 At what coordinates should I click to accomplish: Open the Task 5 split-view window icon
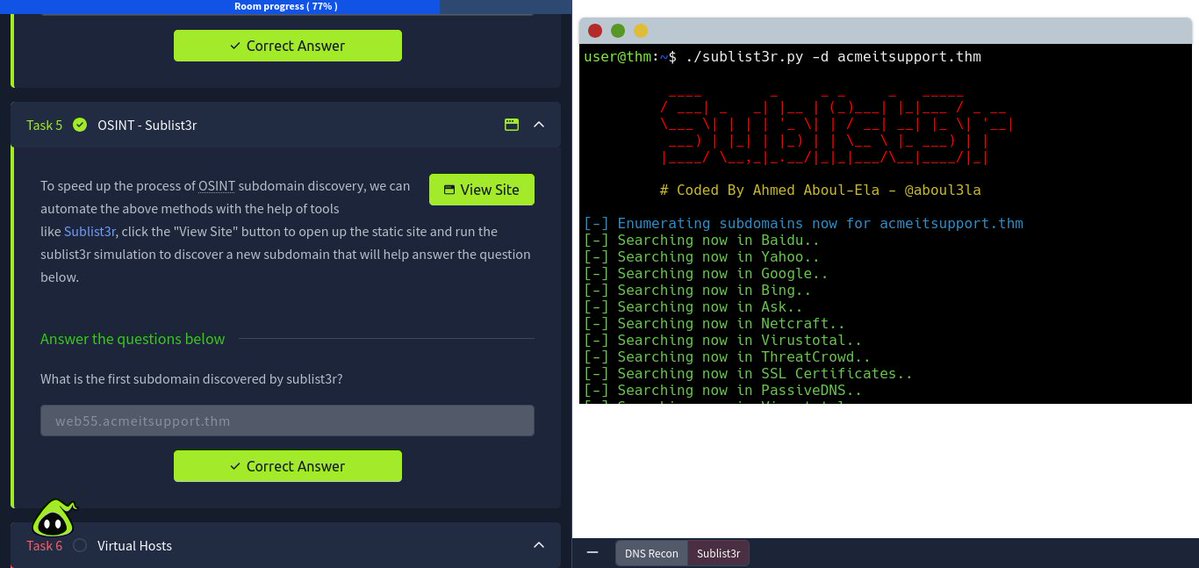click(512, 125)
